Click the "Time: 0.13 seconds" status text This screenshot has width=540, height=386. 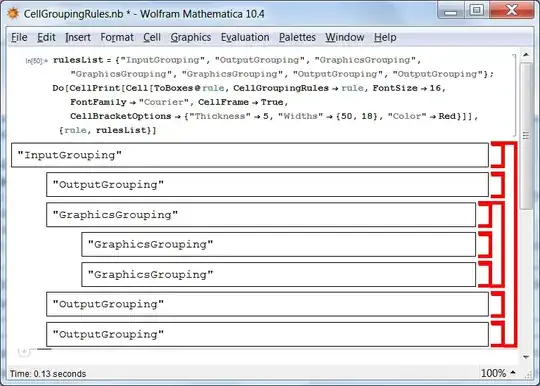click(x=48, y=374)
